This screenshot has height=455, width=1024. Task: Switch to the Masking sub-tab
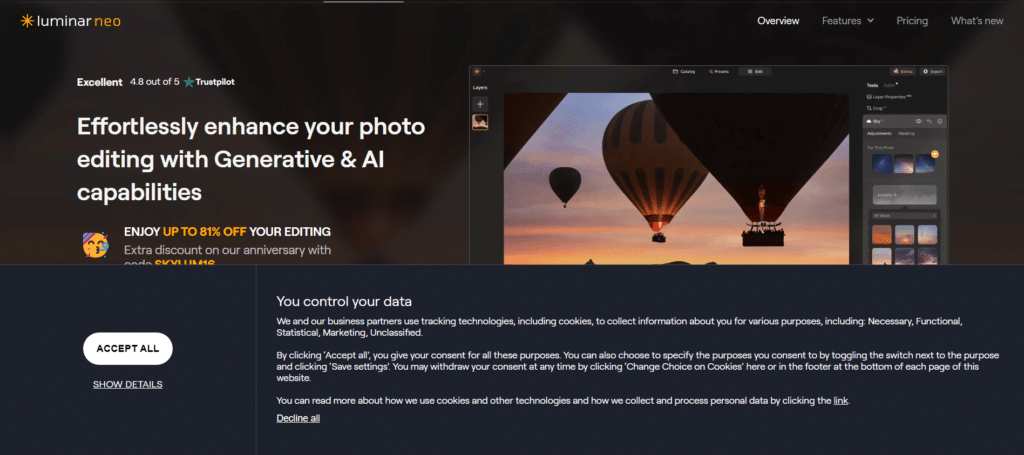[x=906, y=133]
